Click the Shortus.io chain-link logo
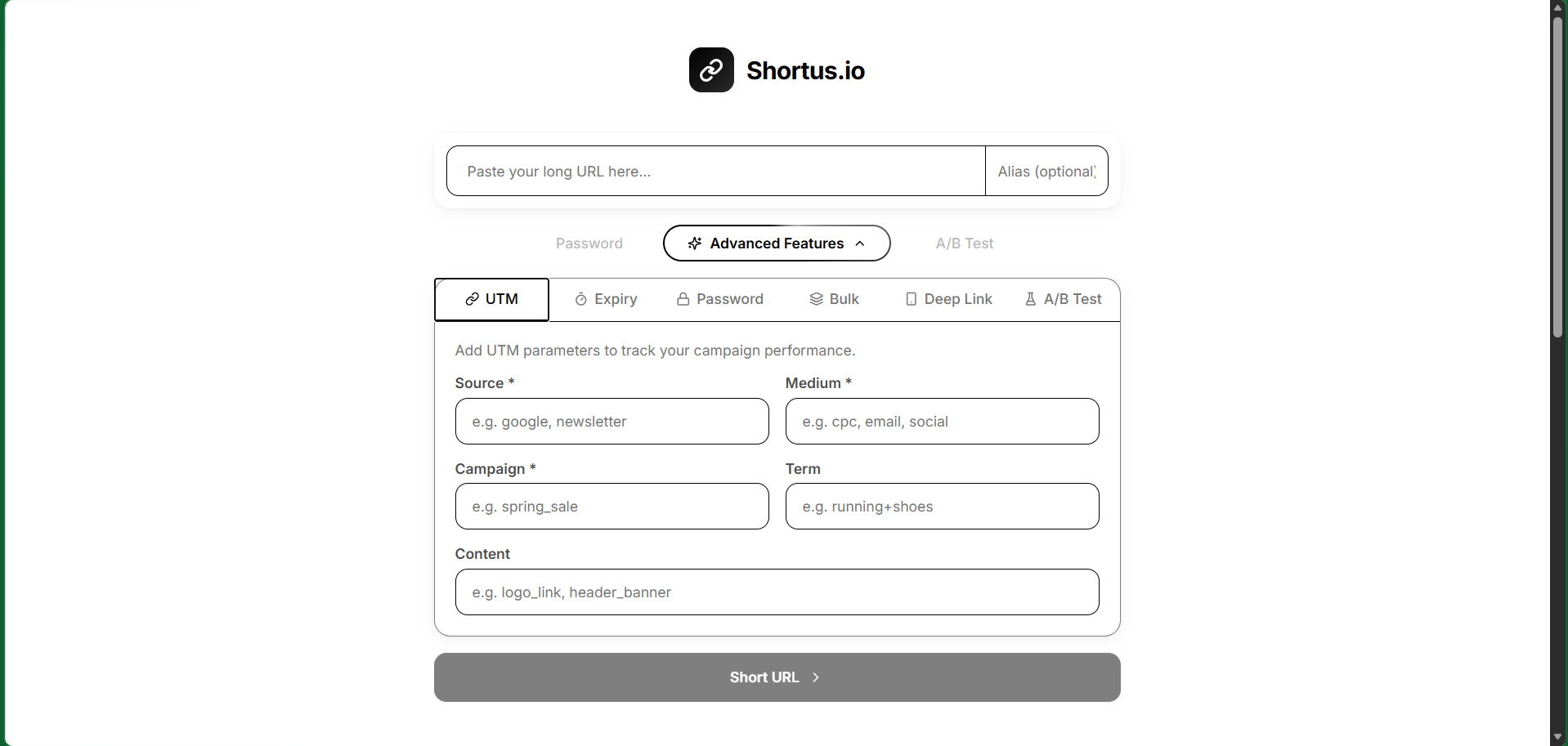Image resolution: width=1568 pixels, height=746 pixels. click(x=710, y=70)
